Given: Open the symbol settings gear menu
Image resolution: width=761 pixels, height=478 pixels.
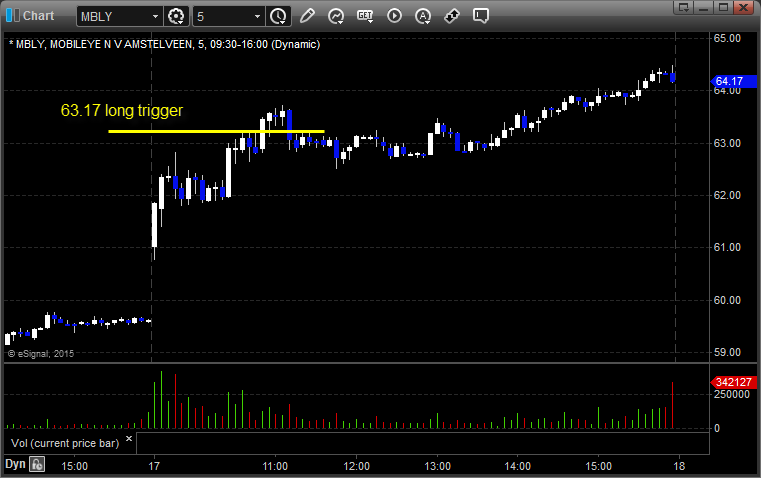Looking at the screenshot, I should pos(176,16).
